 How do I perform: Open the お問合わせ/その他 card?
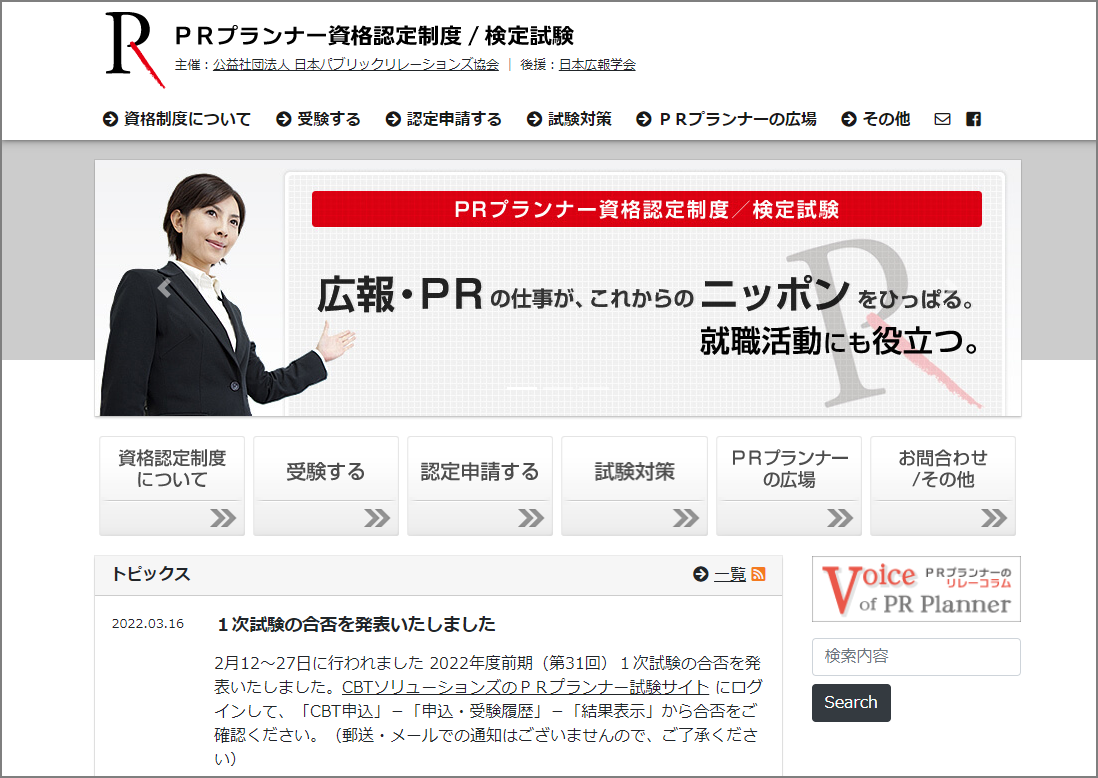pyautogui.click(x=943, y=486)
